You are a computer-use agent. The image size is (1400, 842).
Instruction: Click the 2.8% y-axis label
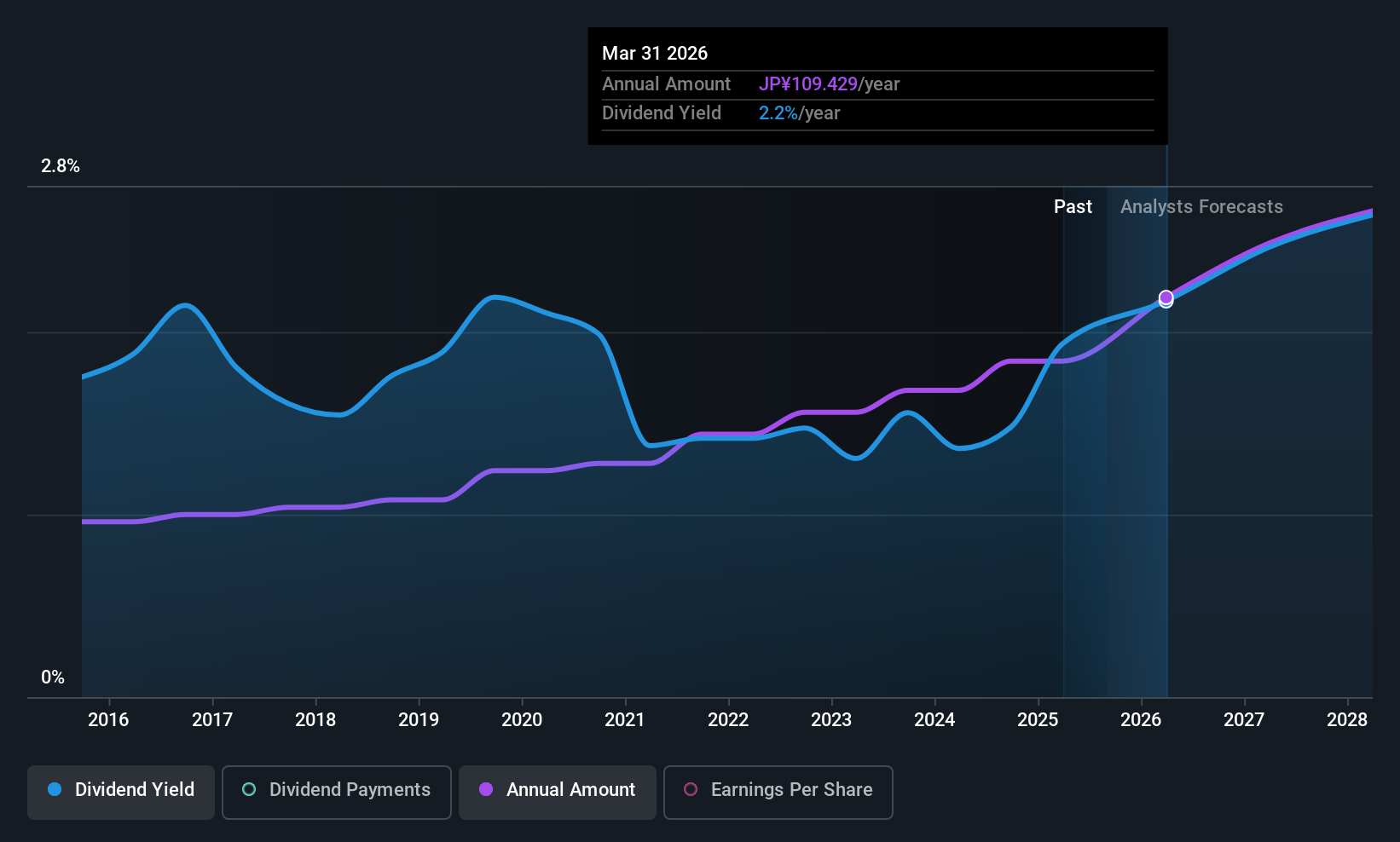tap(61, 166)
